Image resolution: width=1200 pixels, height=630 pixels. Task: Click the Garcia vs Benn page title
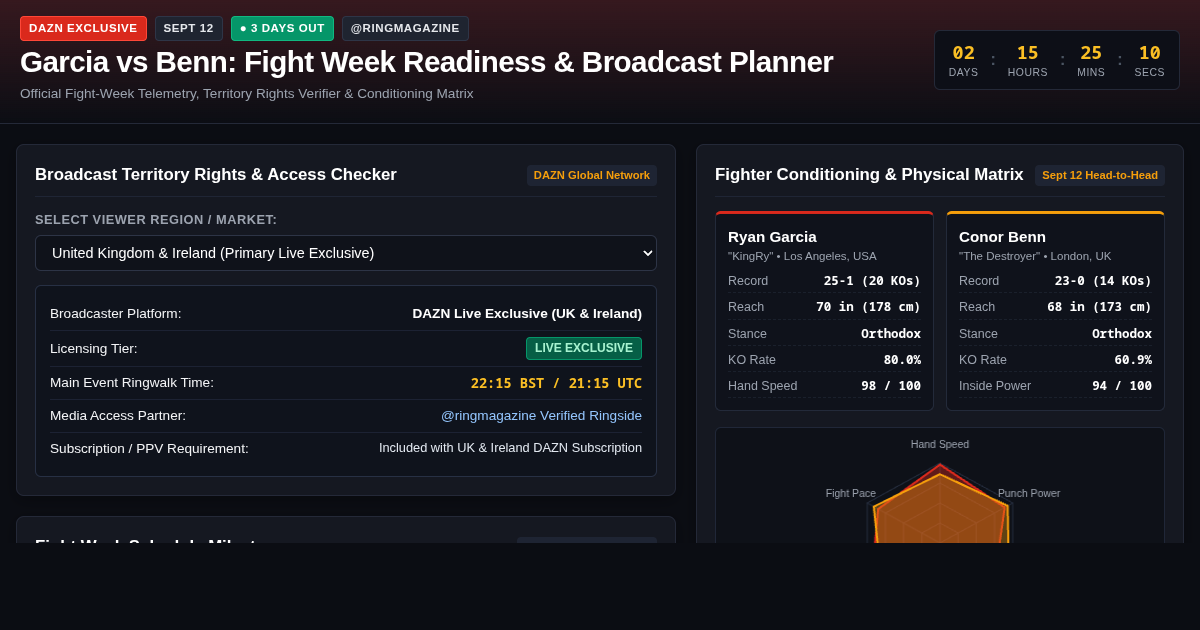[x=426, y=62]
